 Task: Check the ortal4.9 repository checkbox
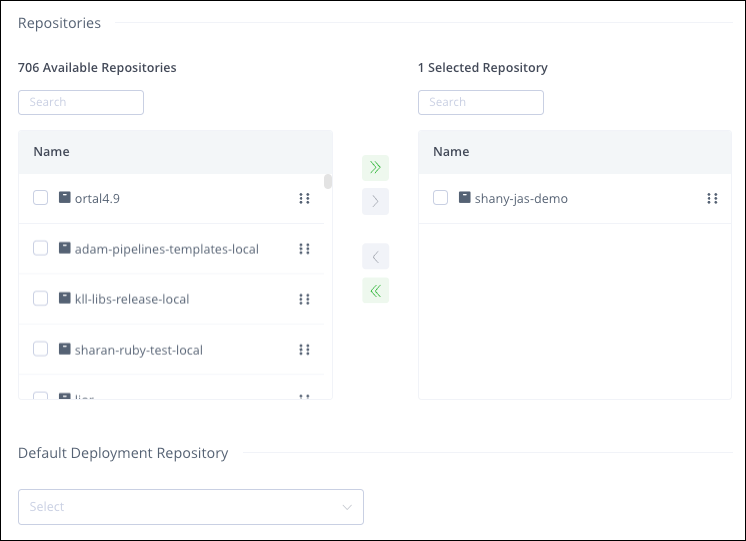pyautogui.click(x=40, y=197)
